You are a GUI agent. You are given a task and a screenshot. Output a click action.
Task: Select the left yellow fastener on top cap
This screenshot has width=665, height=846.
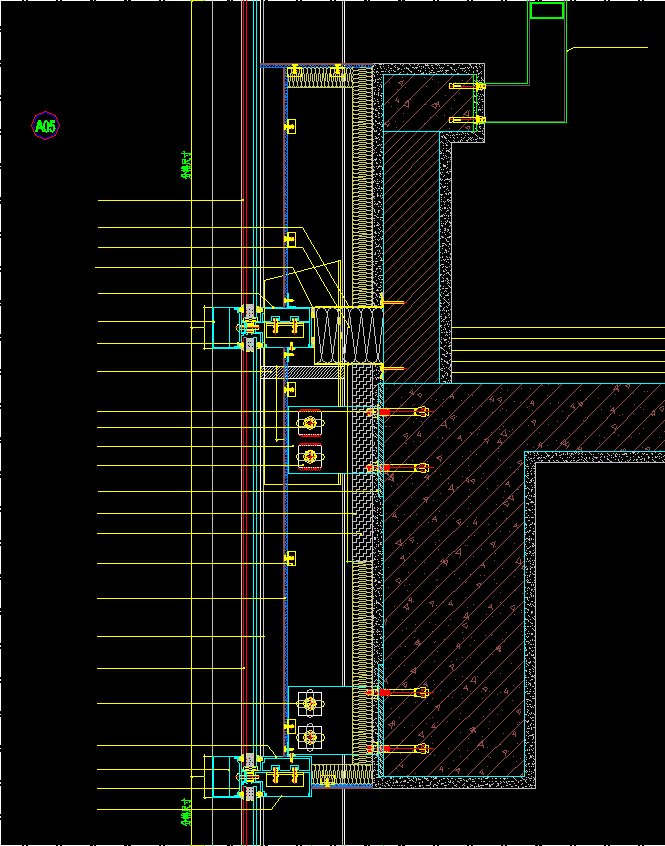(296, 71)
